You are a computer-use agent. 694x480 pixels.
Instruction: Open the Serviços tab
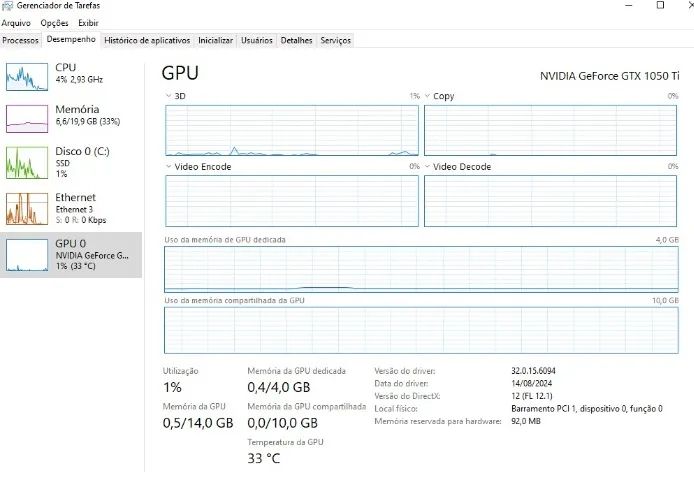tap(335, 40)
